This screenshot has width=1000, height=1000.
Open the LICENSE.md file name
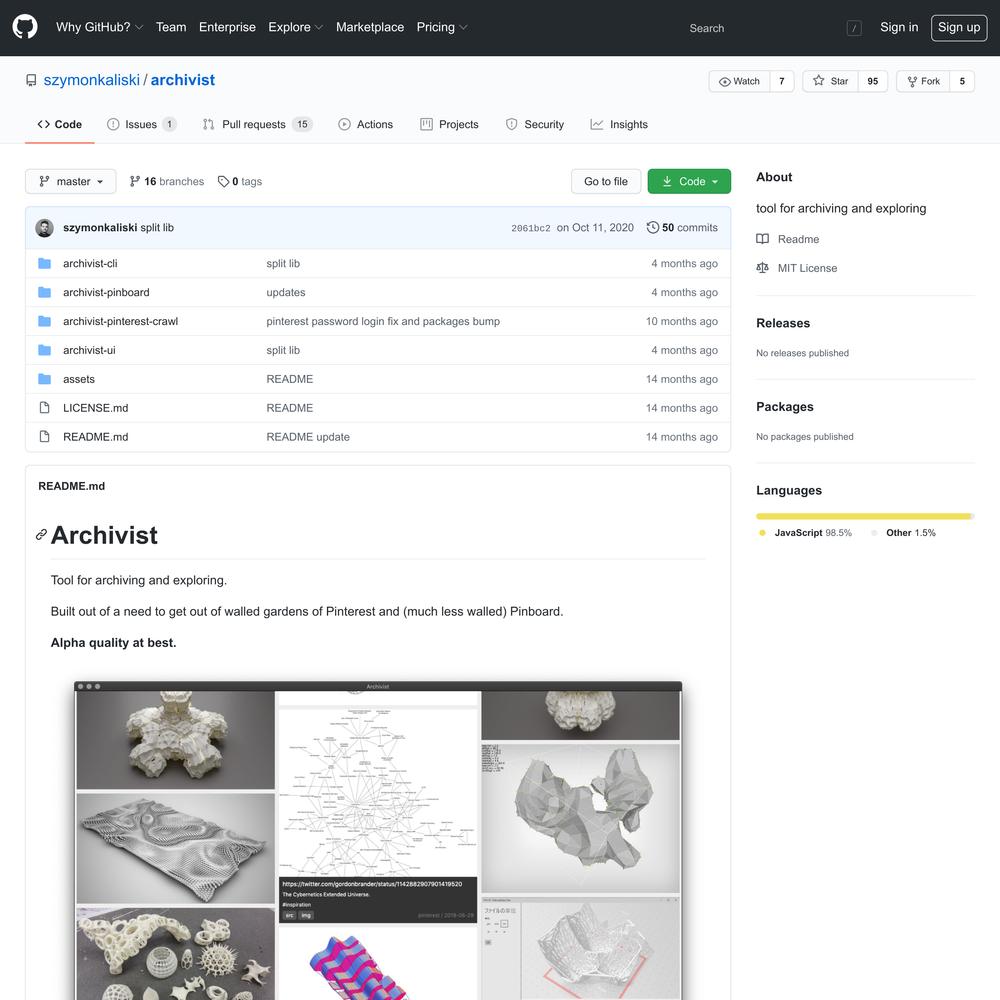click(x=96, y=408)
